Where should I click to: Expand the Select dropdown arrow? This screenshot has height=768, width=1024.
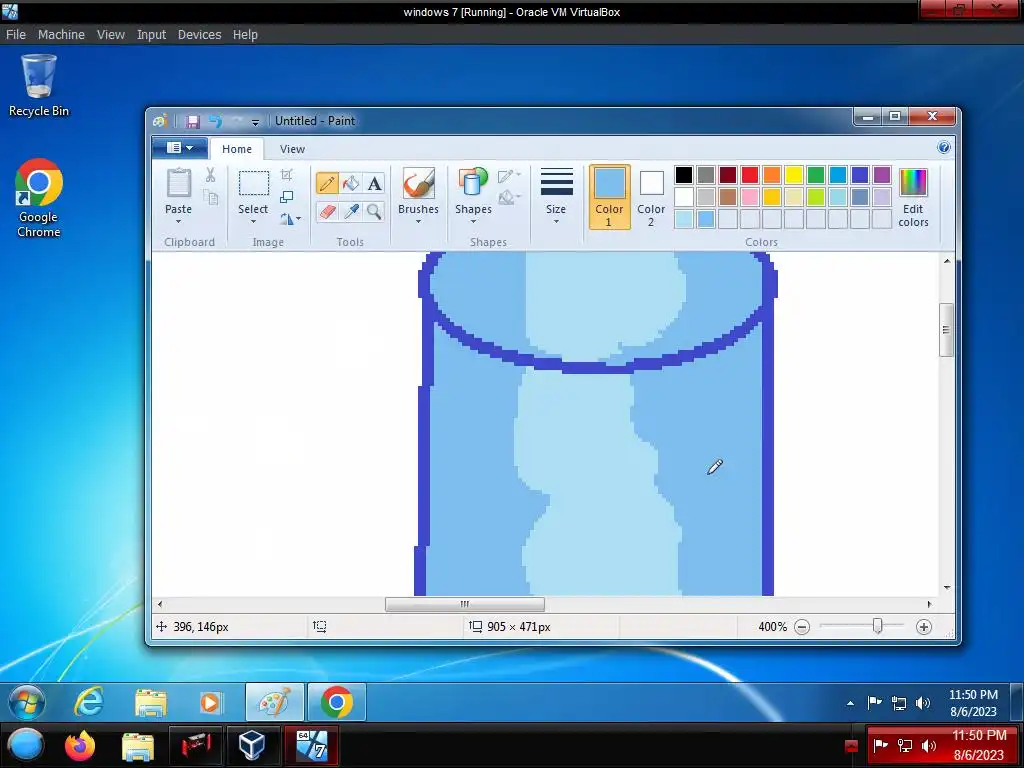[x=253, y=221]
